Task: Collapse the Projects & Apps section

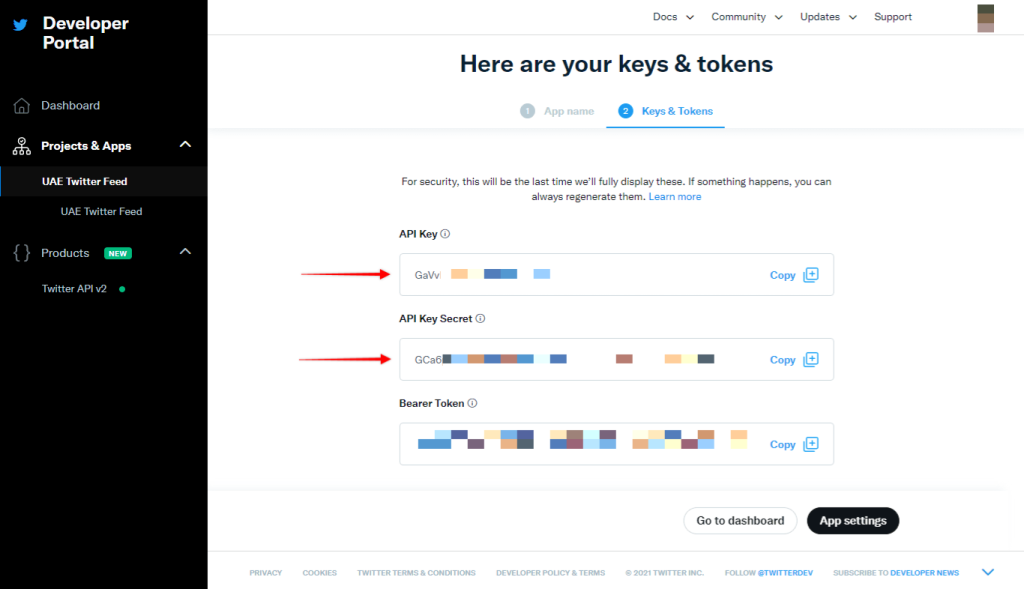Action: click(184, 144)
